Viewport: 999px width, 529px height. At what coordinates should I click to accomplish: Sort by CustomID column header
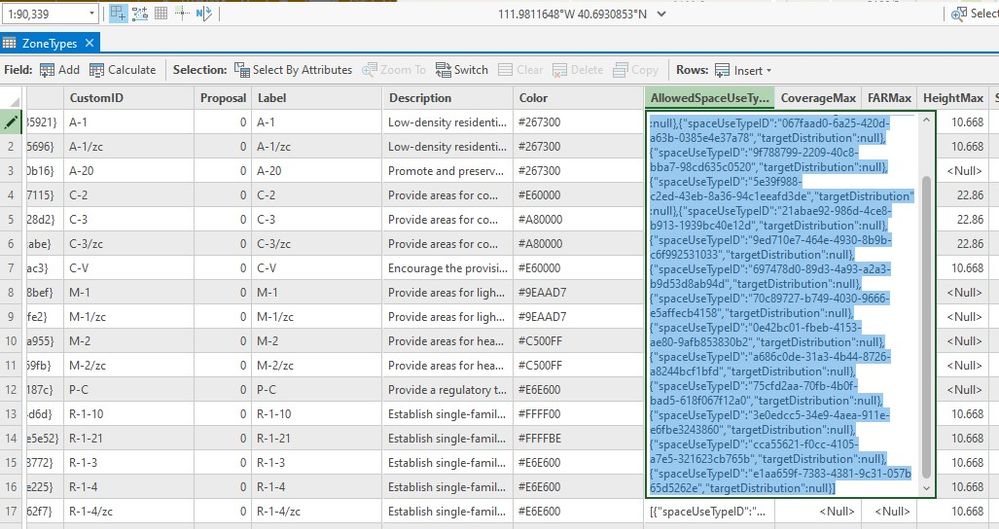[x=128, y=98]
